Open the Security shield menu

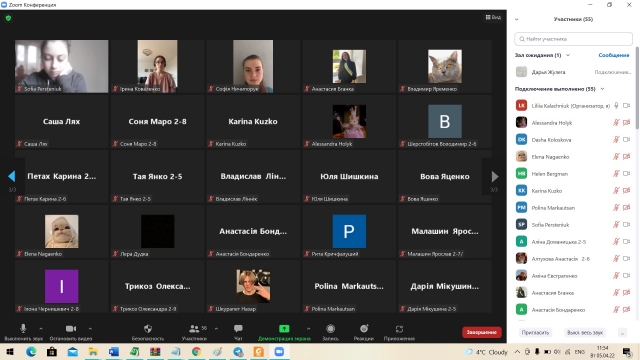click(148, 332)
